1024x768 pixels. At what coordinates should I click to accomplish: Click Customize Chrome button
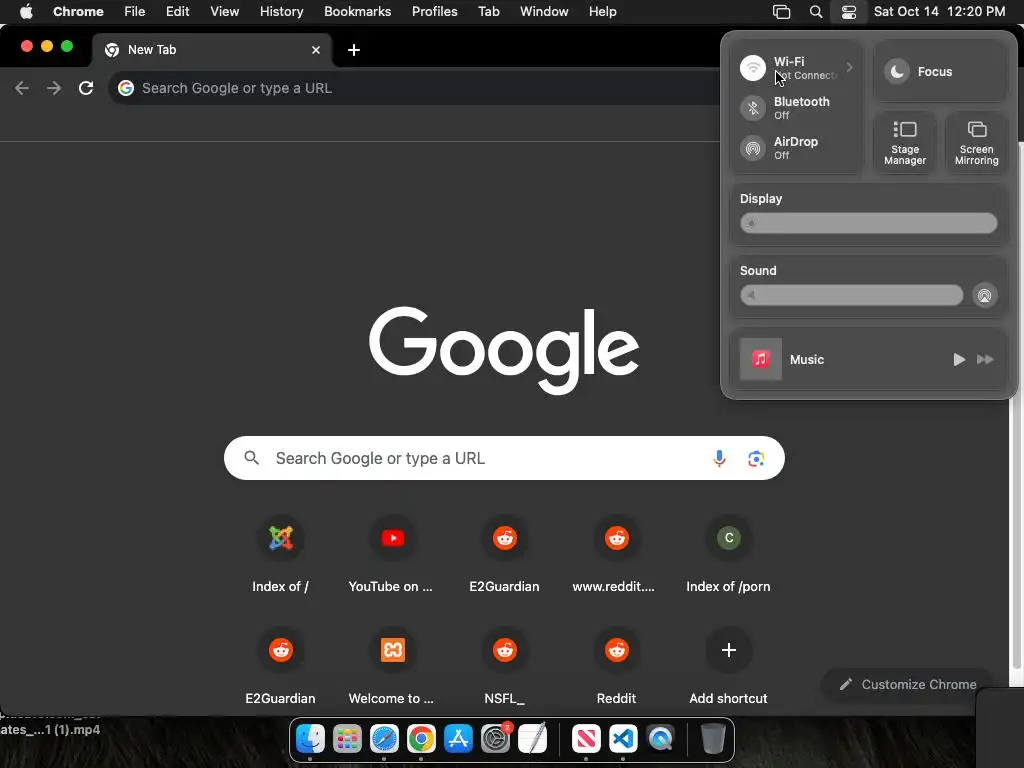pos(908,684)
